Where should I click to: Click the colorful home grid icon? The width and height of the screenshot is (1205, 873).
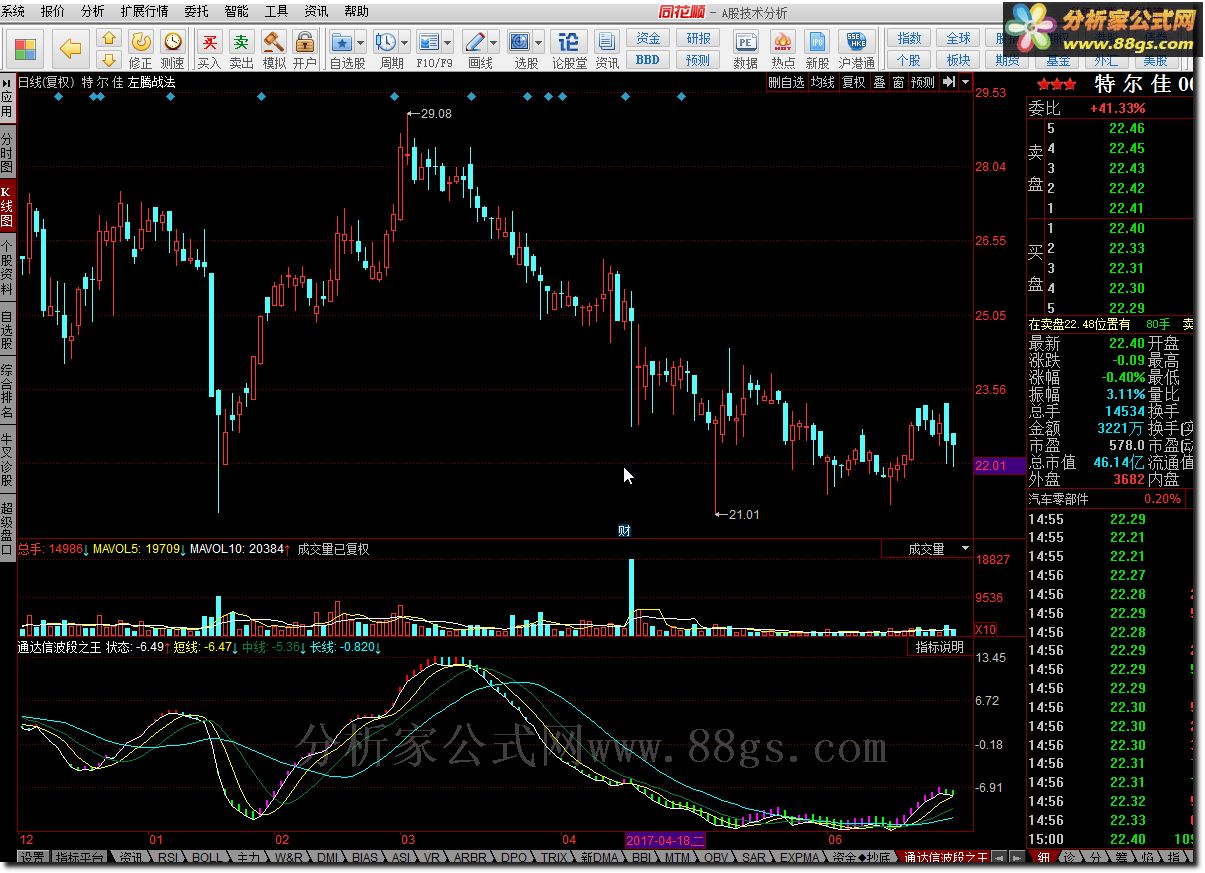click(25, 48)
